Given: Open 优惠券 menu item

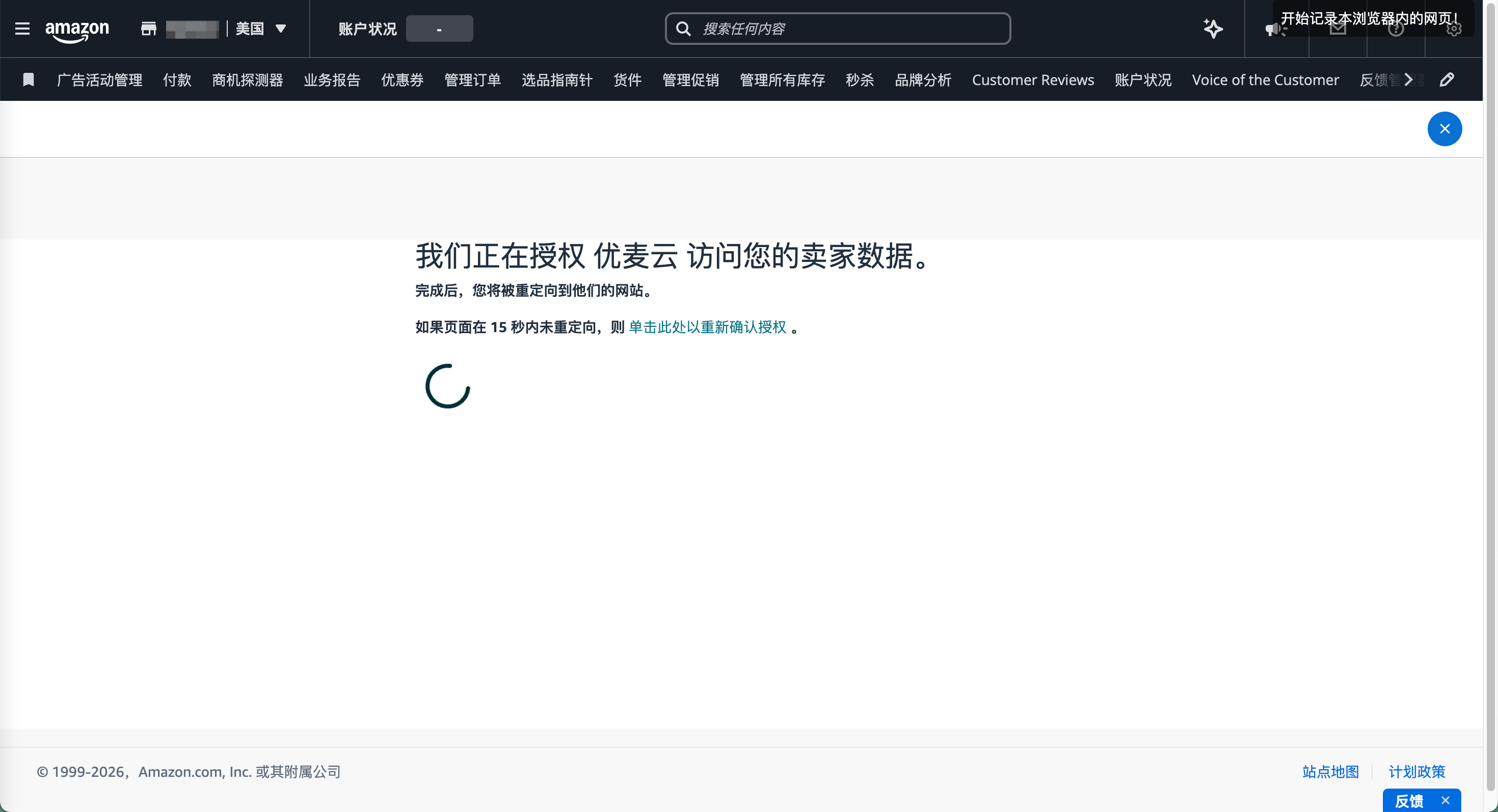Looking at the screenshot, I should [x=403, y=79].
